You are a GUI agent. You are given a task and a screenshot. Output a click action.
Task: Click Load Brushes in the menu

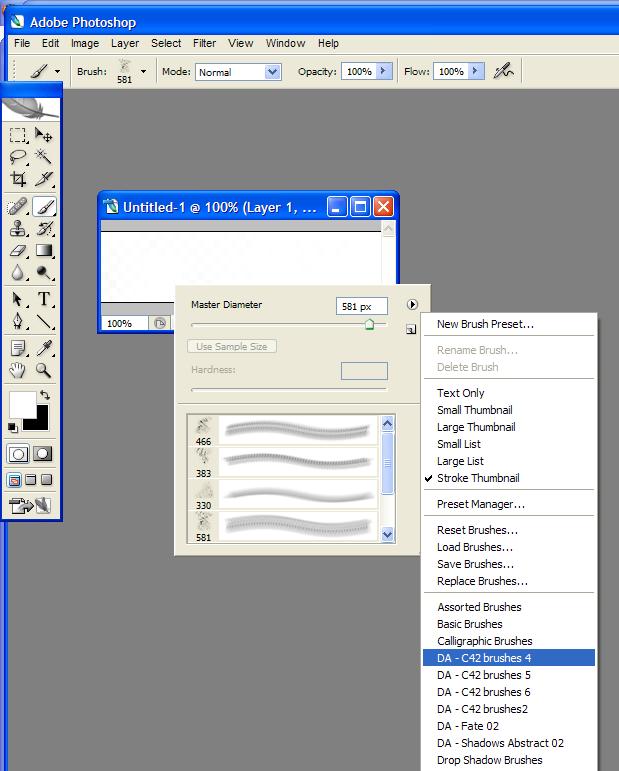point(475,547)
